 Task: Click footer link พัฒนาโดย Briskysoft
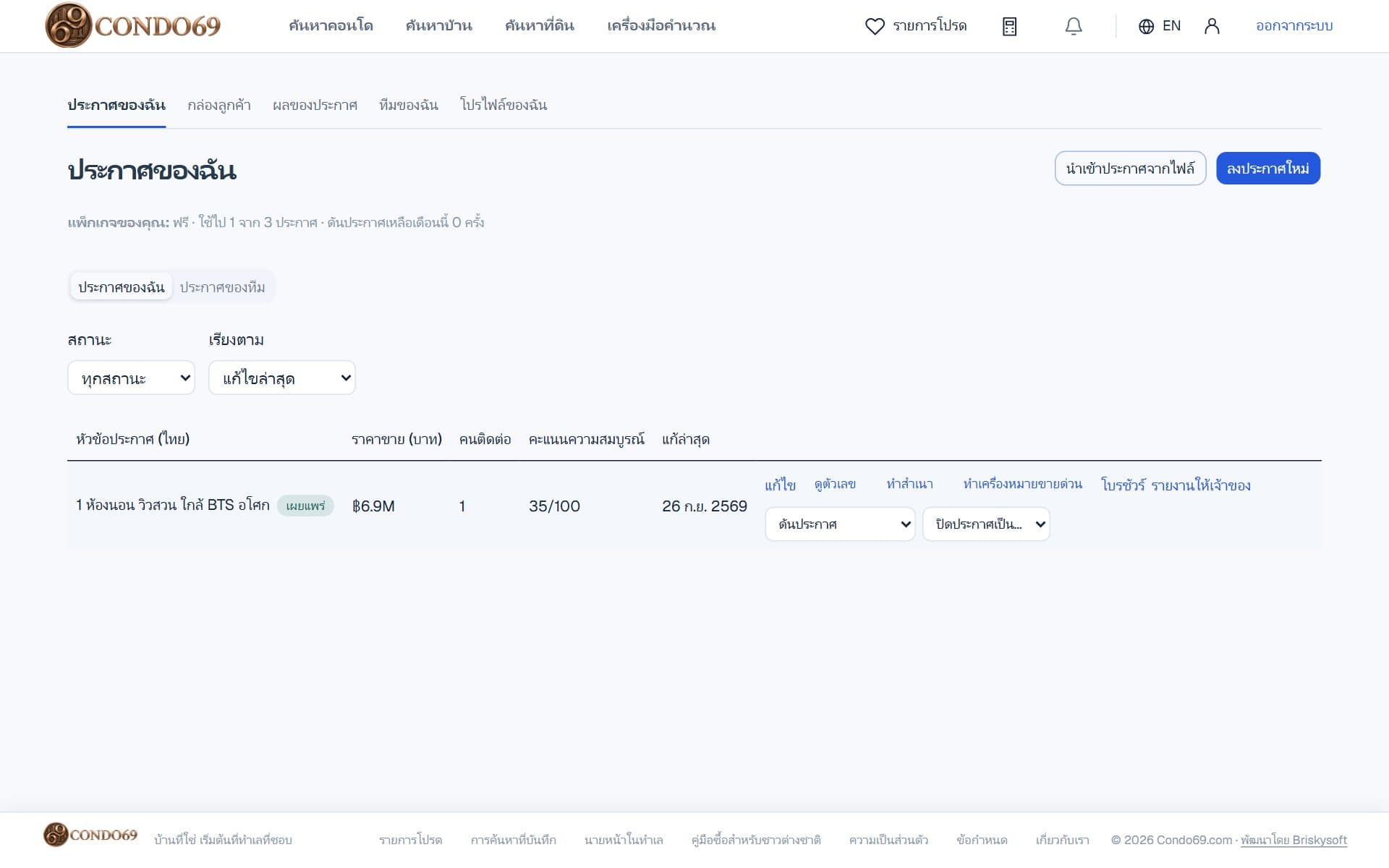click(x=1294, y=840)
